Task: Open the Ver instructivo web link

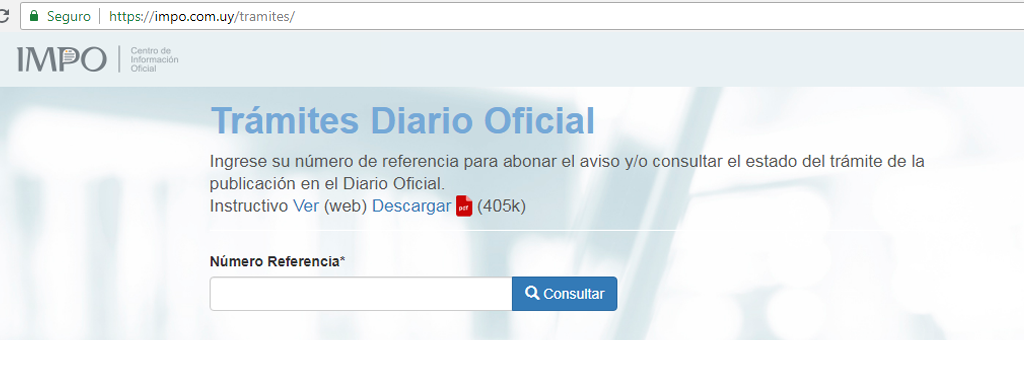Action: [306, 206]
